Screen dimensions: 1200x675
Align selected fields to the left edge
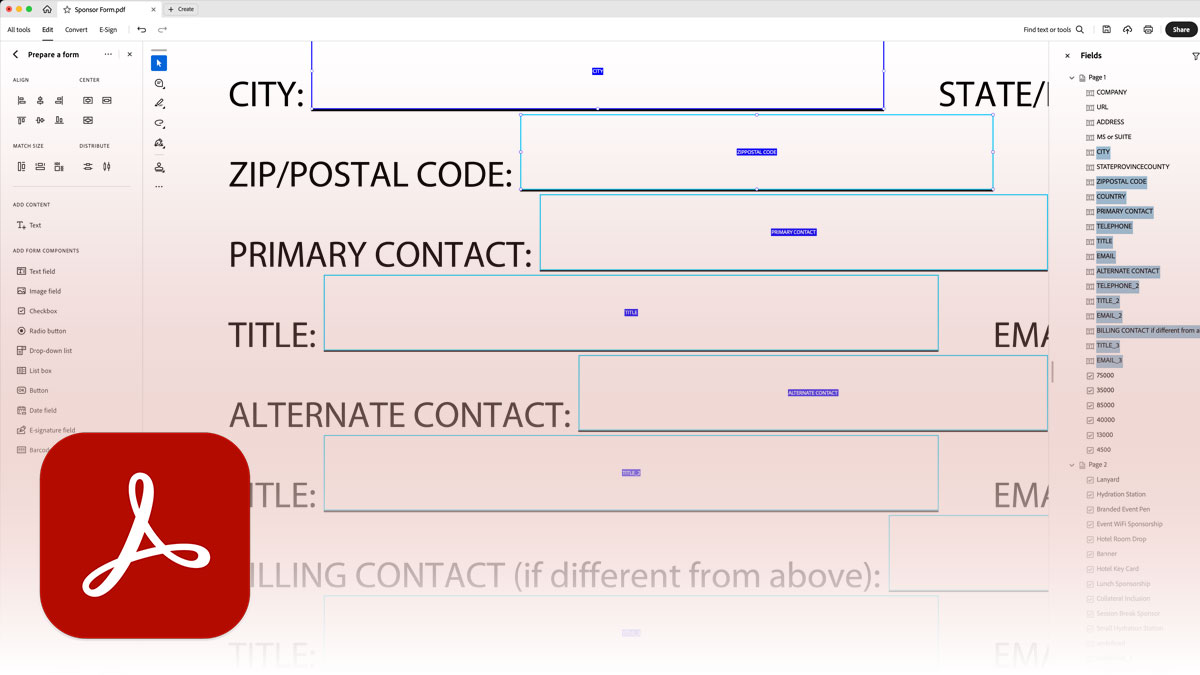coord(21,100)
